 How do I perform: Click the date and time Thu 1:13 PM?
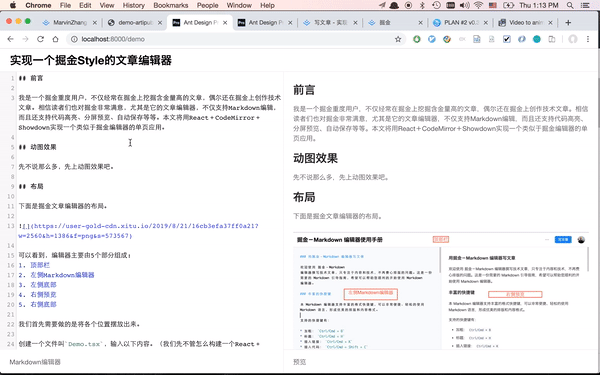[x=539, y=5]
